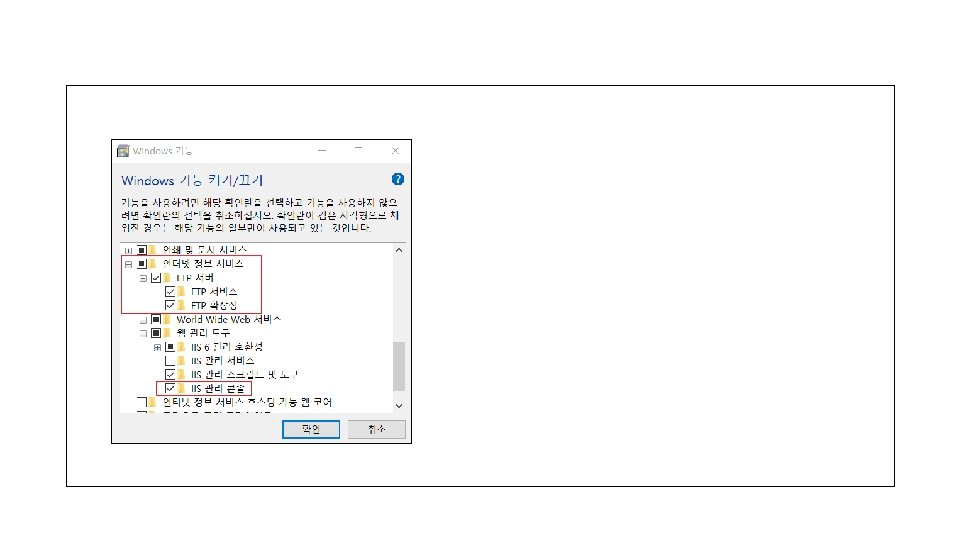The width and height of the screenshot is (960, 540).
Task: Click the folder icon beside IIS 6 관리 호환성
Action: [181, 347]
